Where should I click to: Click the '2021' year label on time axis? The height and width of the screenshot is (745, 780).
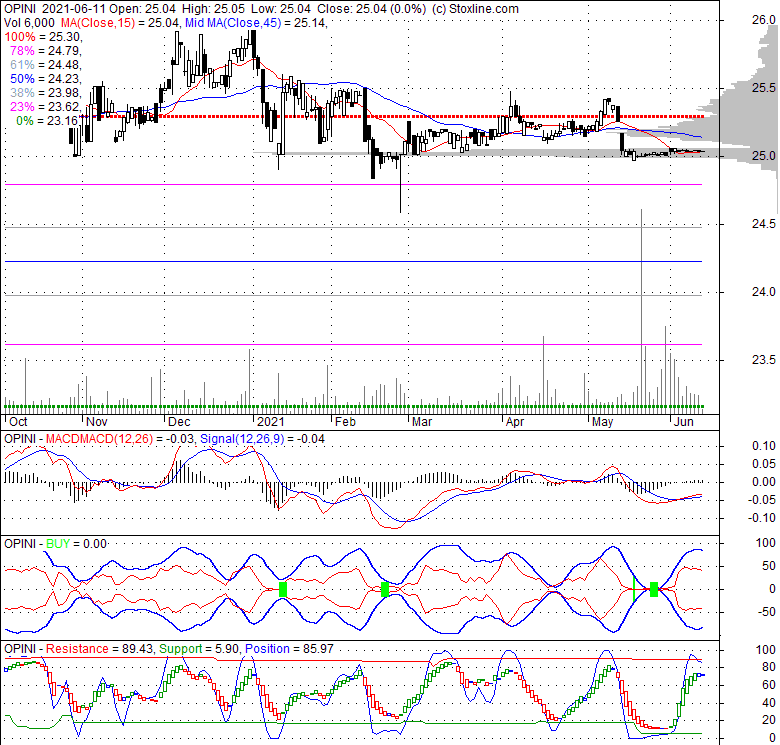(x=271, y=422)
